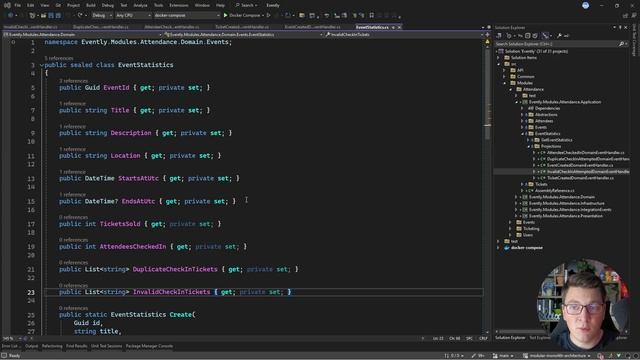Select the Ticketing folder

point(531,229)
